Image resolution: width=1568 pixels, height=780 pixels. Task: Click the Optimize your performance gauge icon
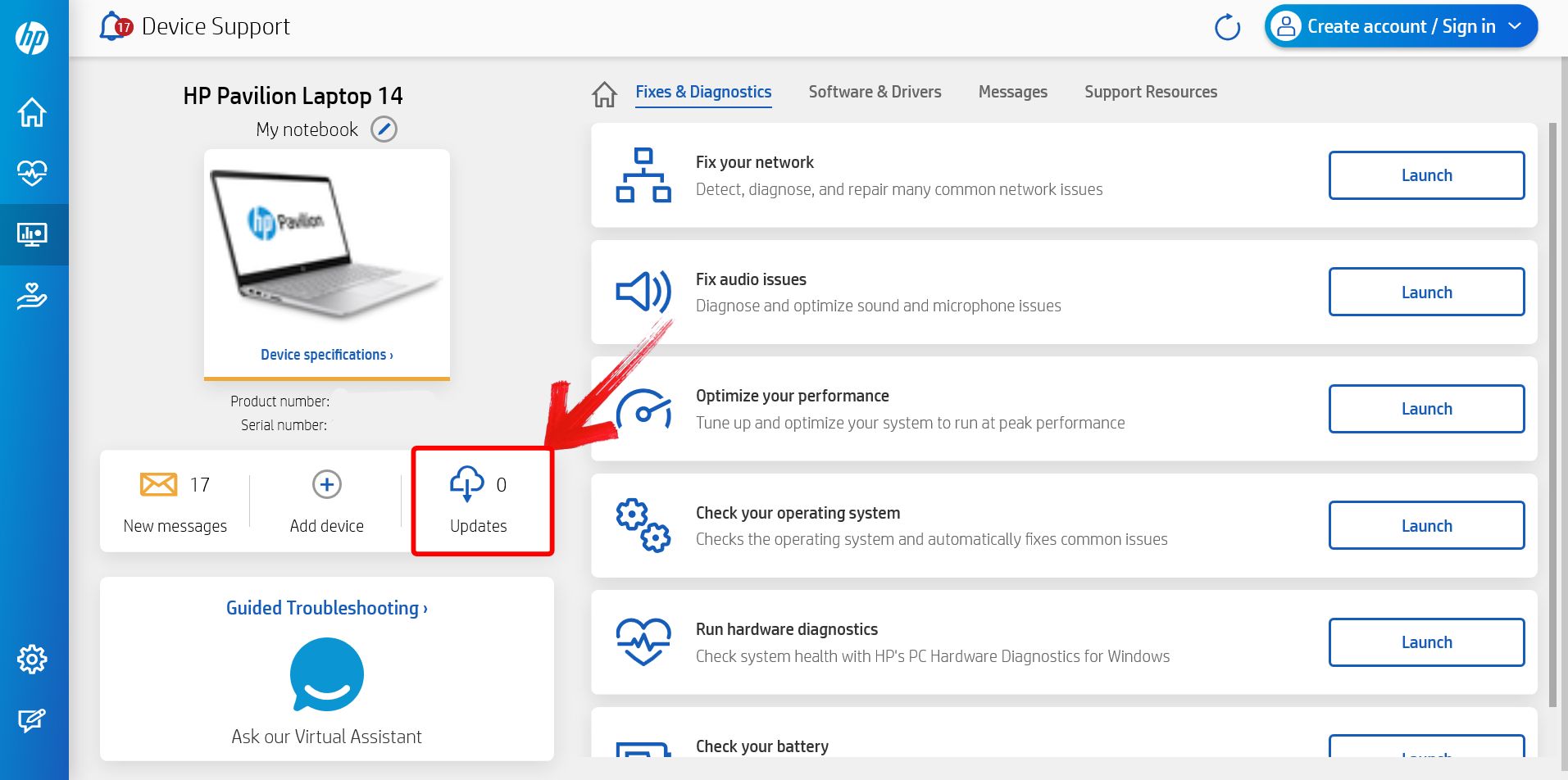coord(643,409)
